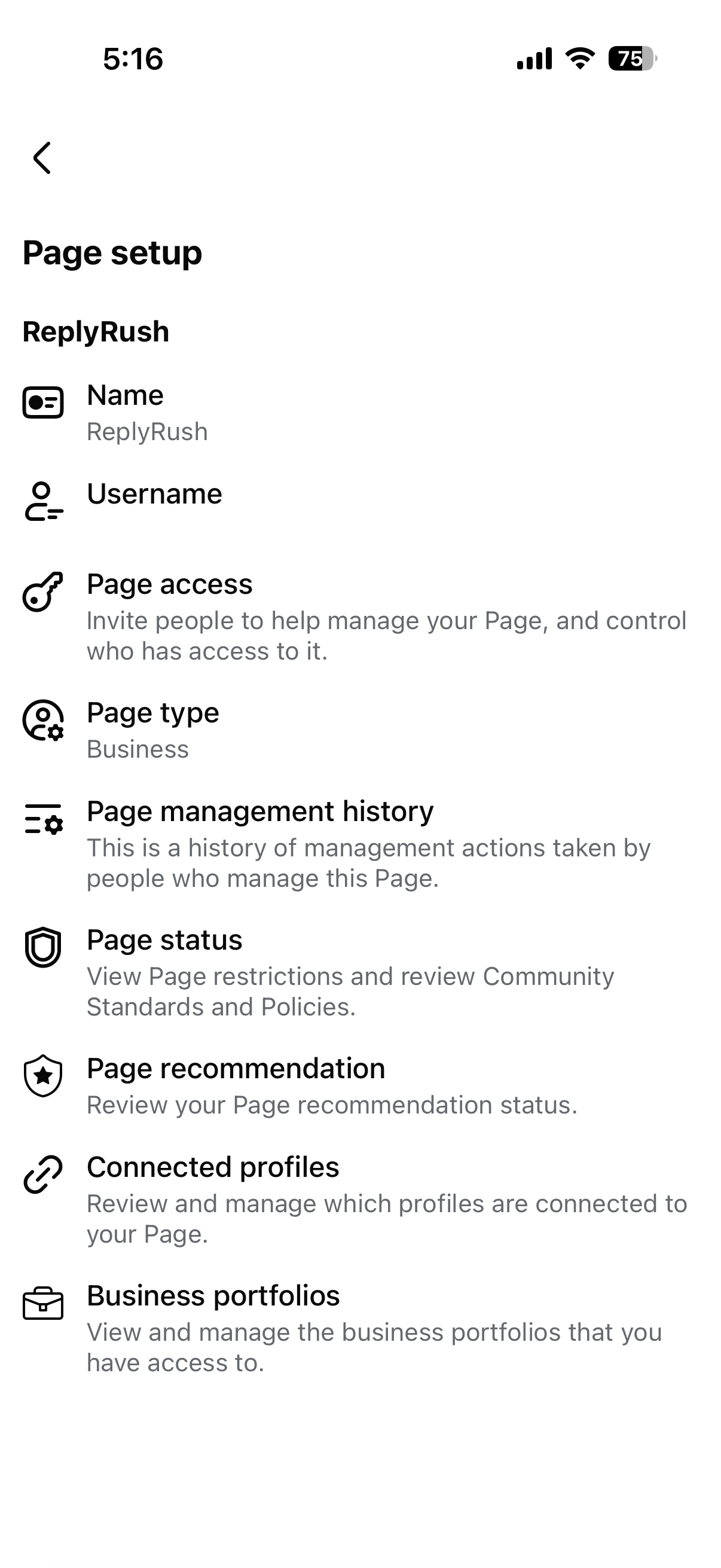721x1568 pixels.
Task: Tap the Name ID card icon
Action: click(x=42, y=402)
